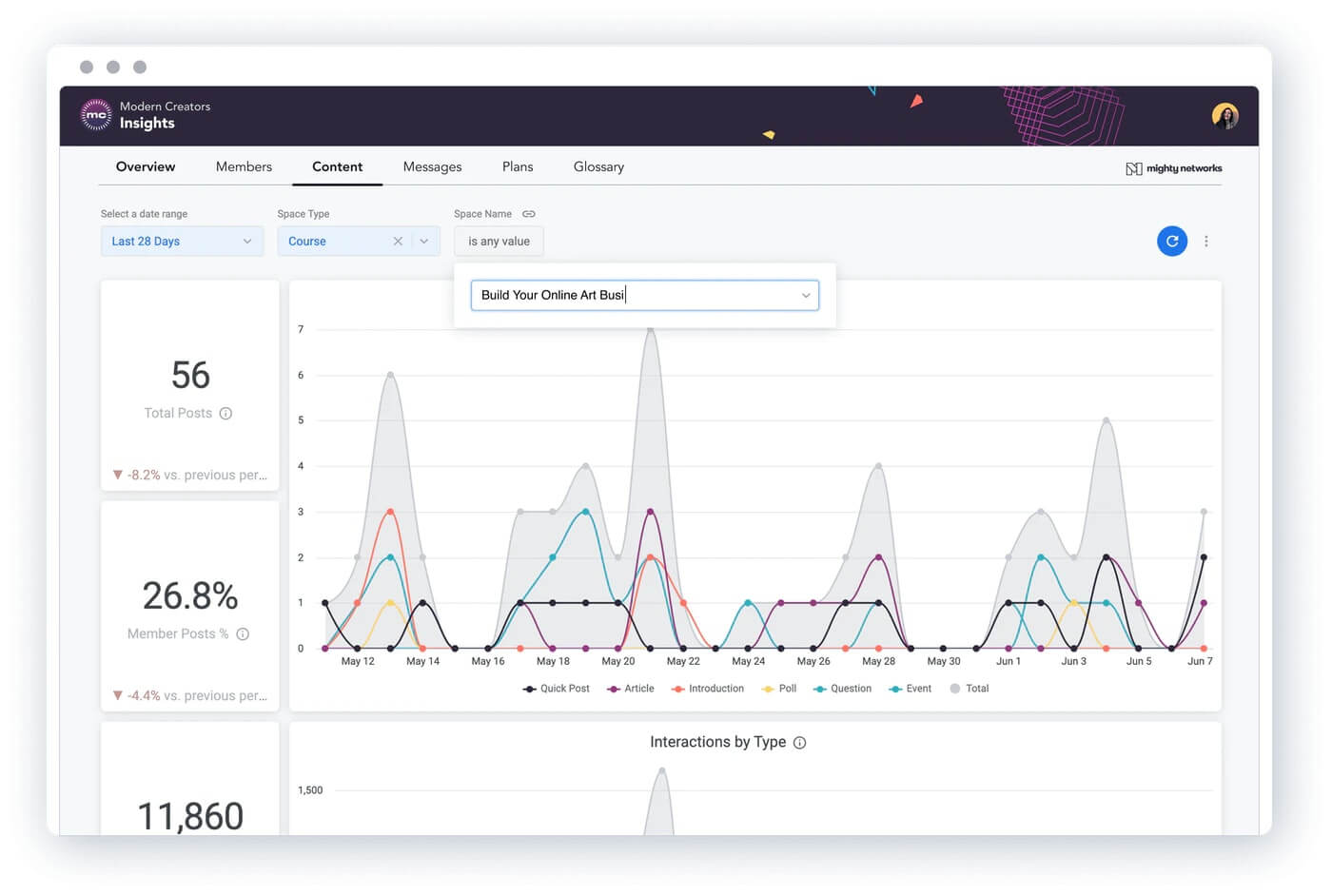1332x896 pixels.
Task: Switch to the Members tab
Action: coord(244,166)
